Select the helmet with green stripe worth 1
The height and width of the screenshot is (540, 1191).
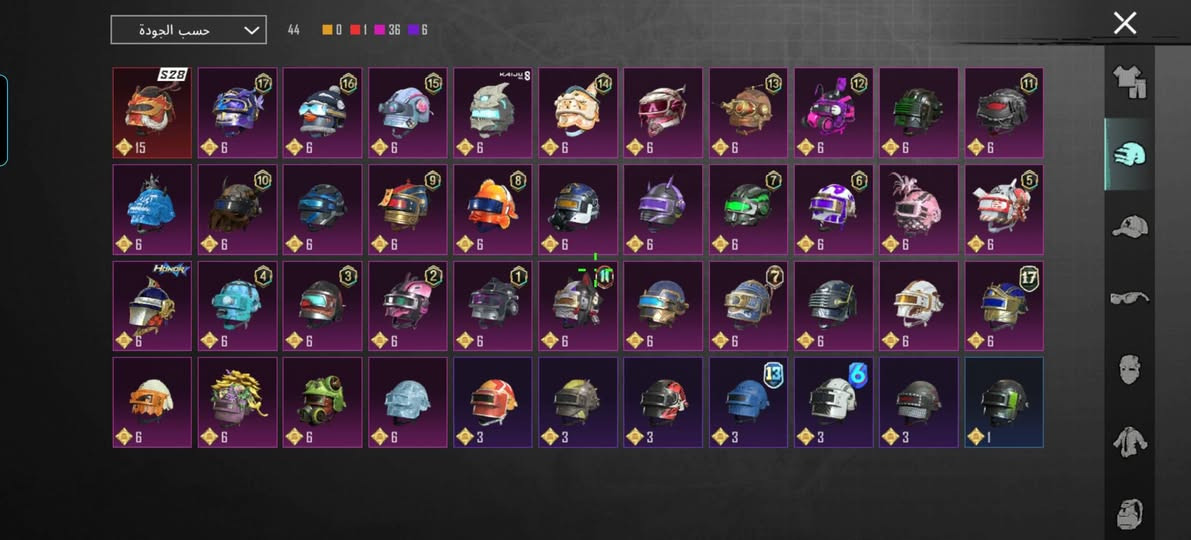click(1004, 403)
